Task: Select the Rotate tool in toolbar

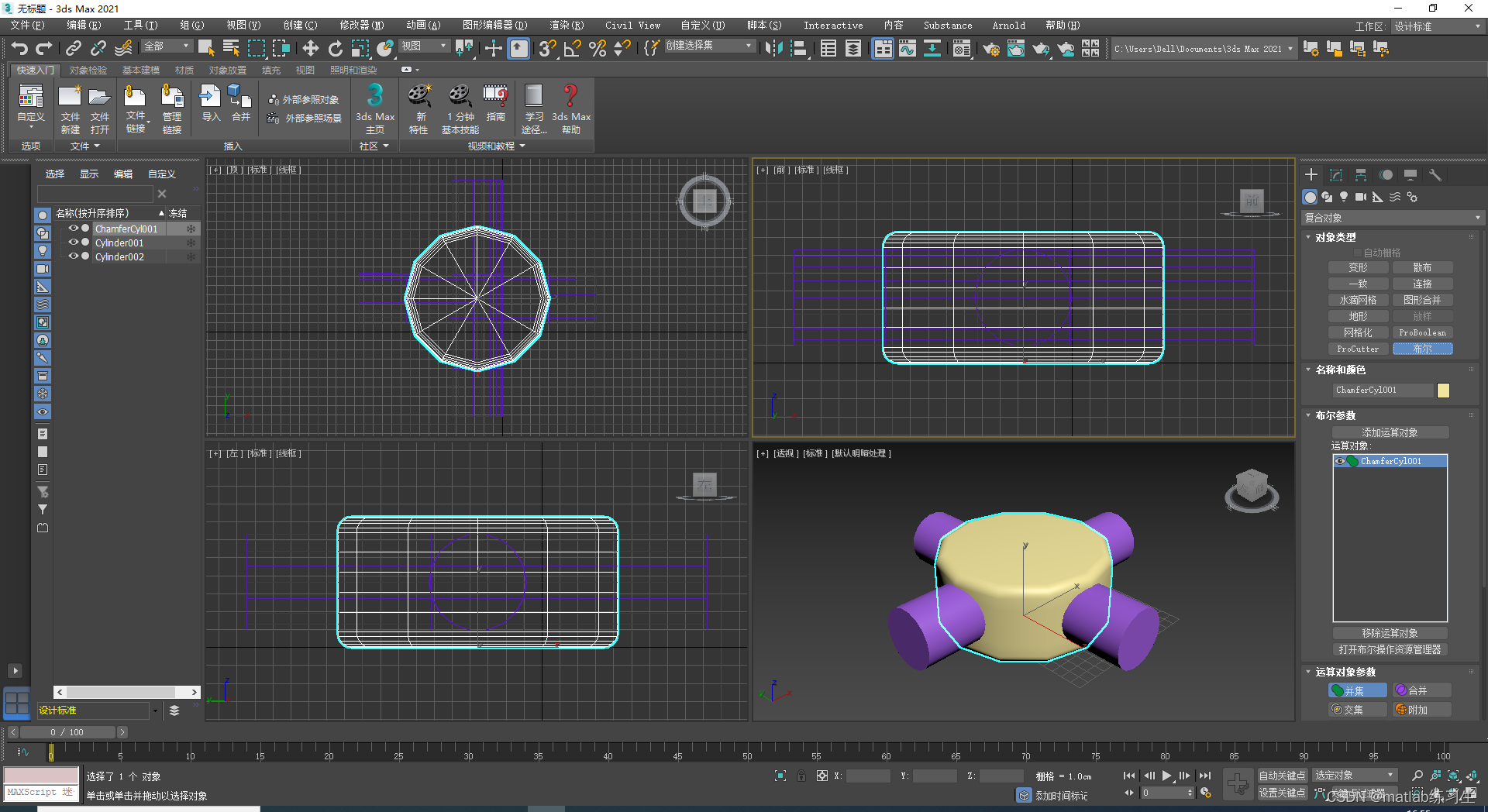Action: [x=335, y=49]
